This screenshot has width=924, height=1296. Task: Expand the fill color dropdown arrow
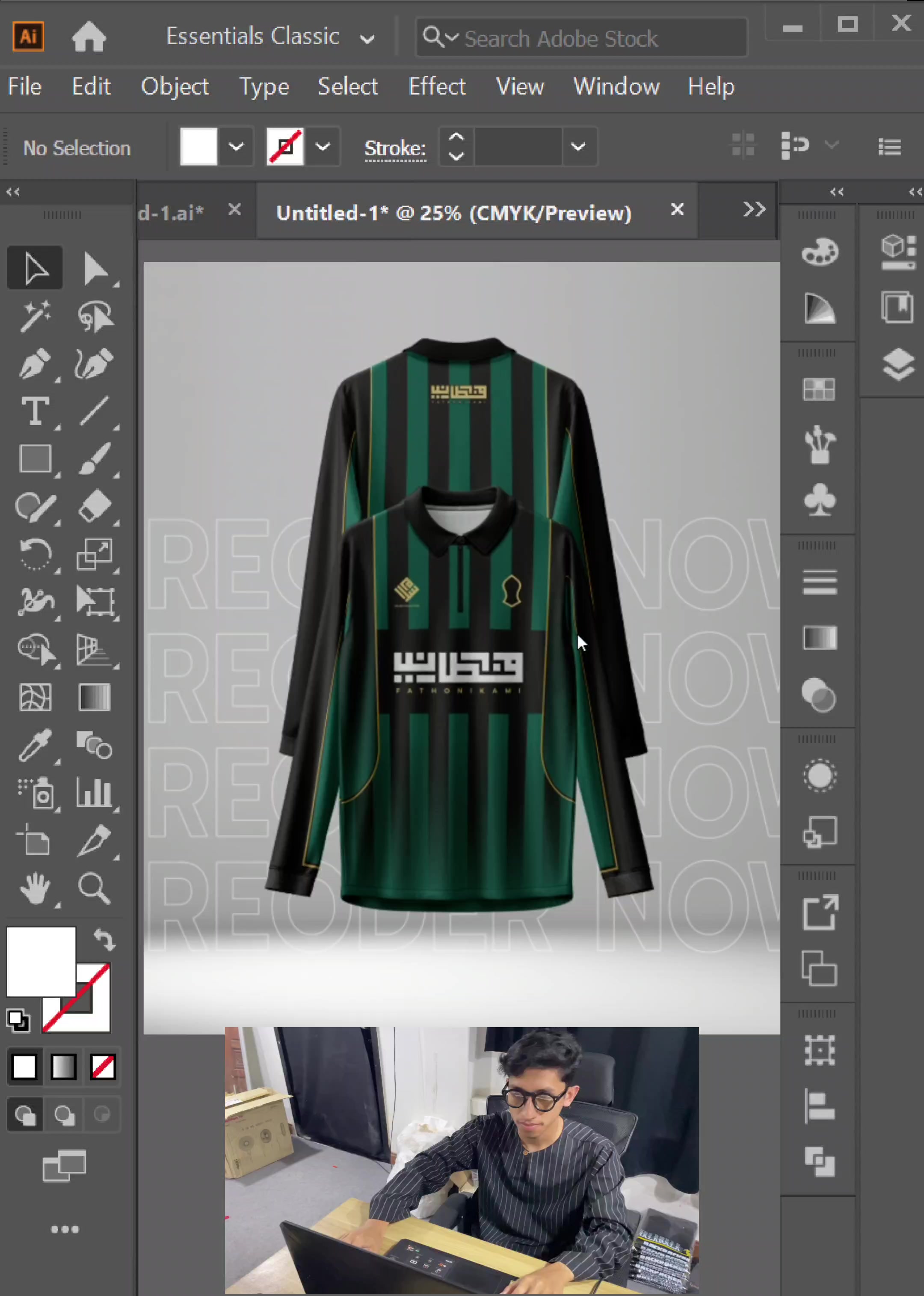[236, 147]
